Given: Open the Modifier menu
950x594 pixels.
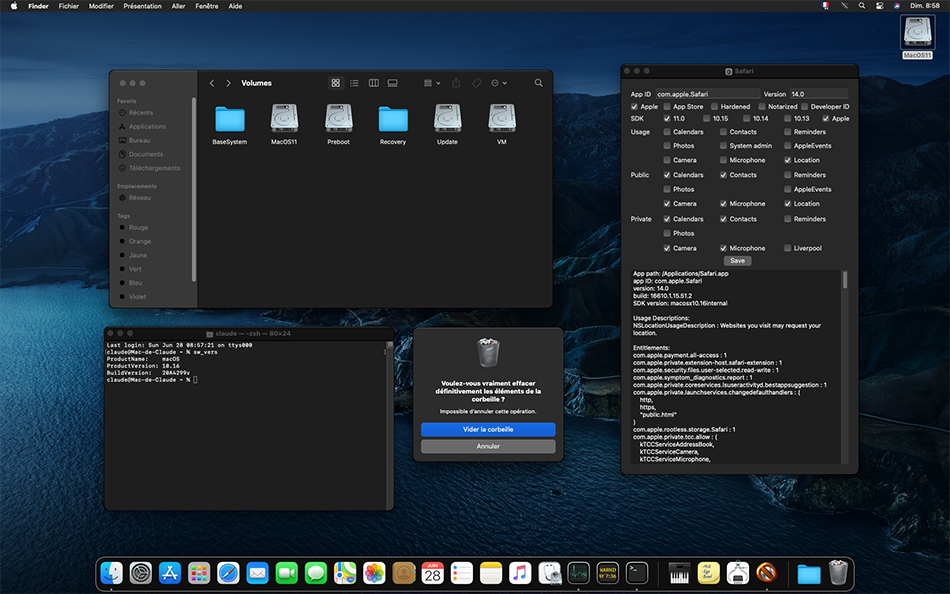Looking at the screenshot, I should (x=101, y=6).
